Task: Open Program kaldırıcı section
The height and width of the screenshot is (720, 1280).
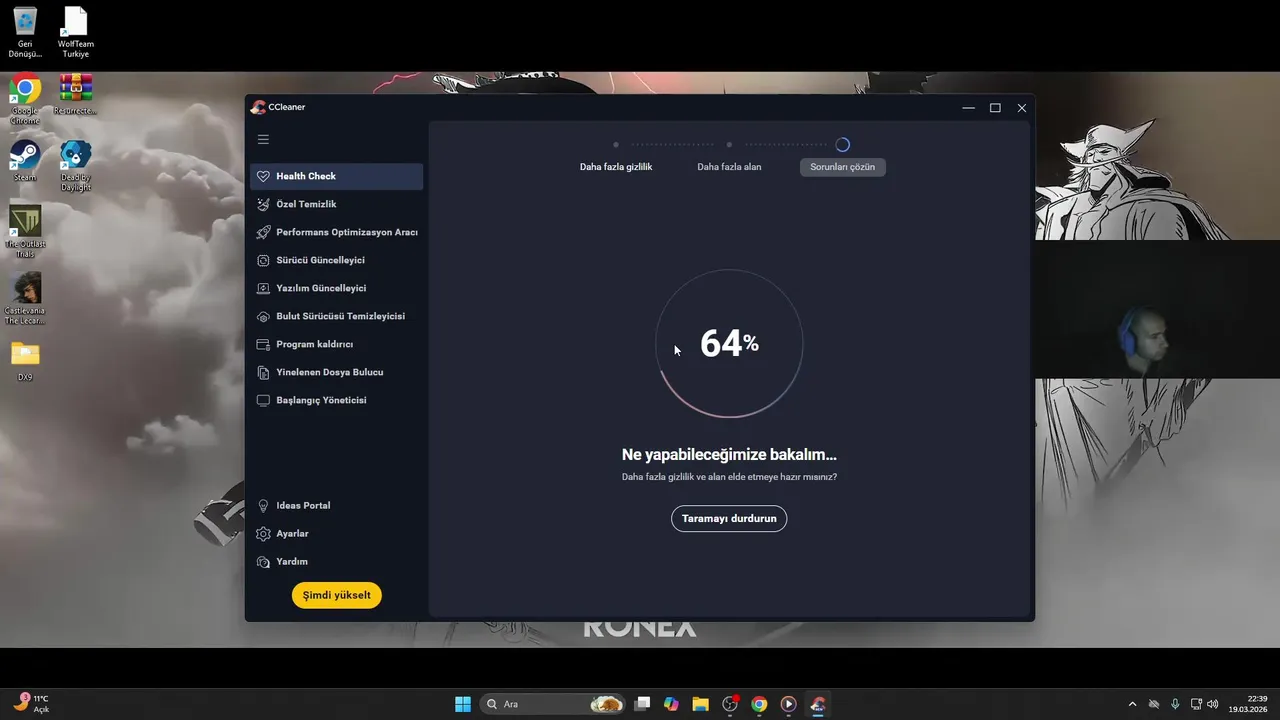Action: coord(337,344)
